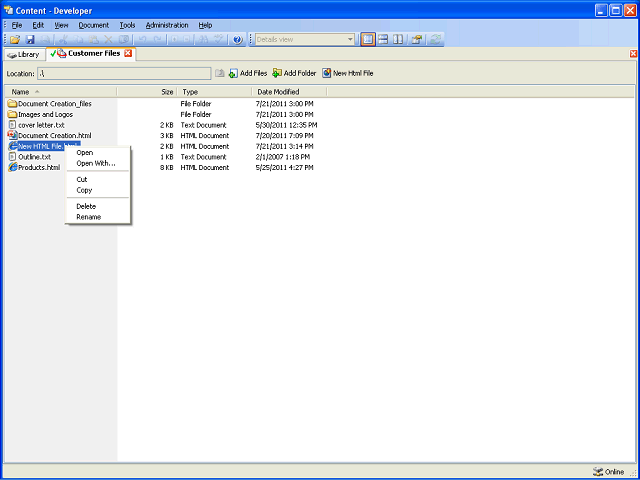The image size is (640, 480).
Task: Click the refresh icon in the toolbar
Action: pos(435,40)
